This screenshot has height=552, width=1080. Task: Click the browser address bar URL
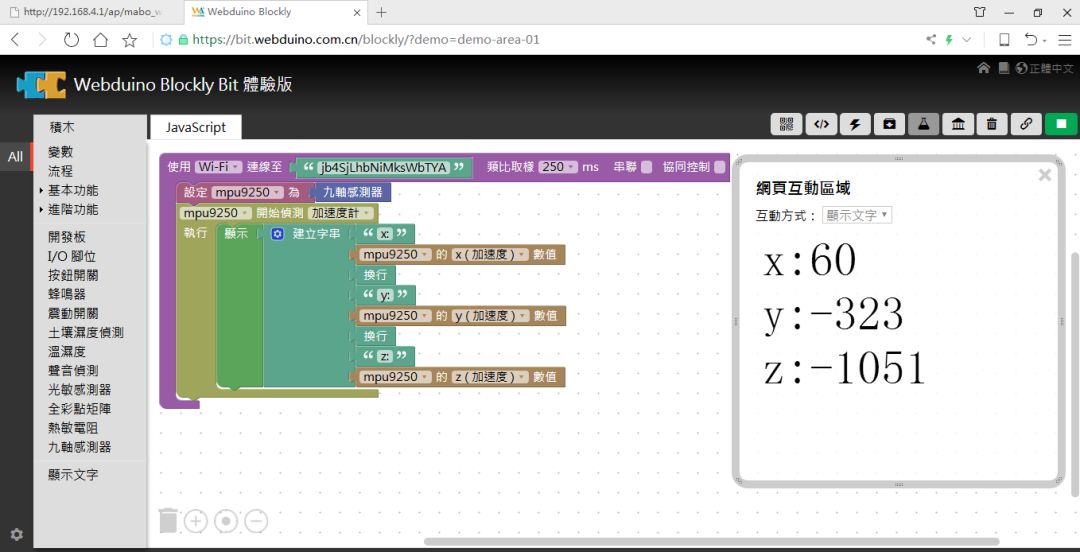(366, 40)
